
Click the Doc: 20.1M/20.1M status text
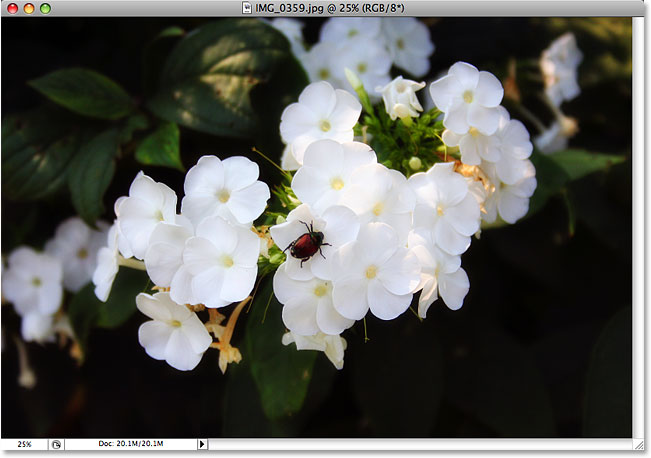[x=131, y=444]
